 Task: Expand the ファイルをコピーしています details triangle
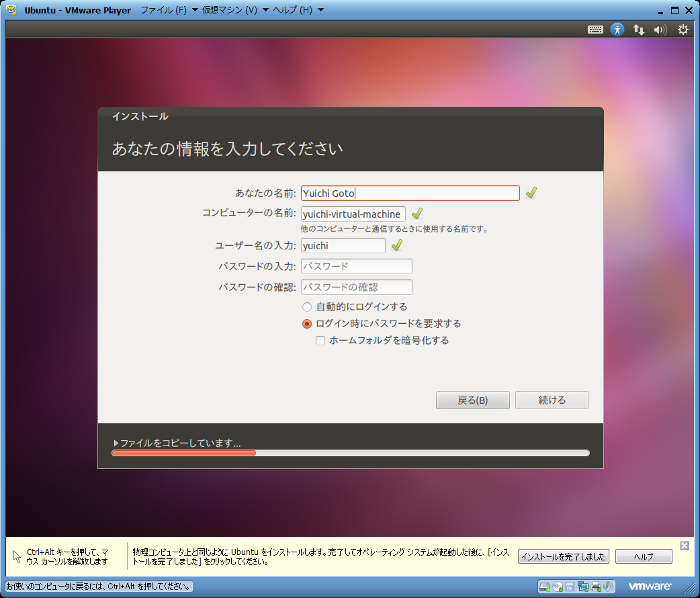pos(116,443)
